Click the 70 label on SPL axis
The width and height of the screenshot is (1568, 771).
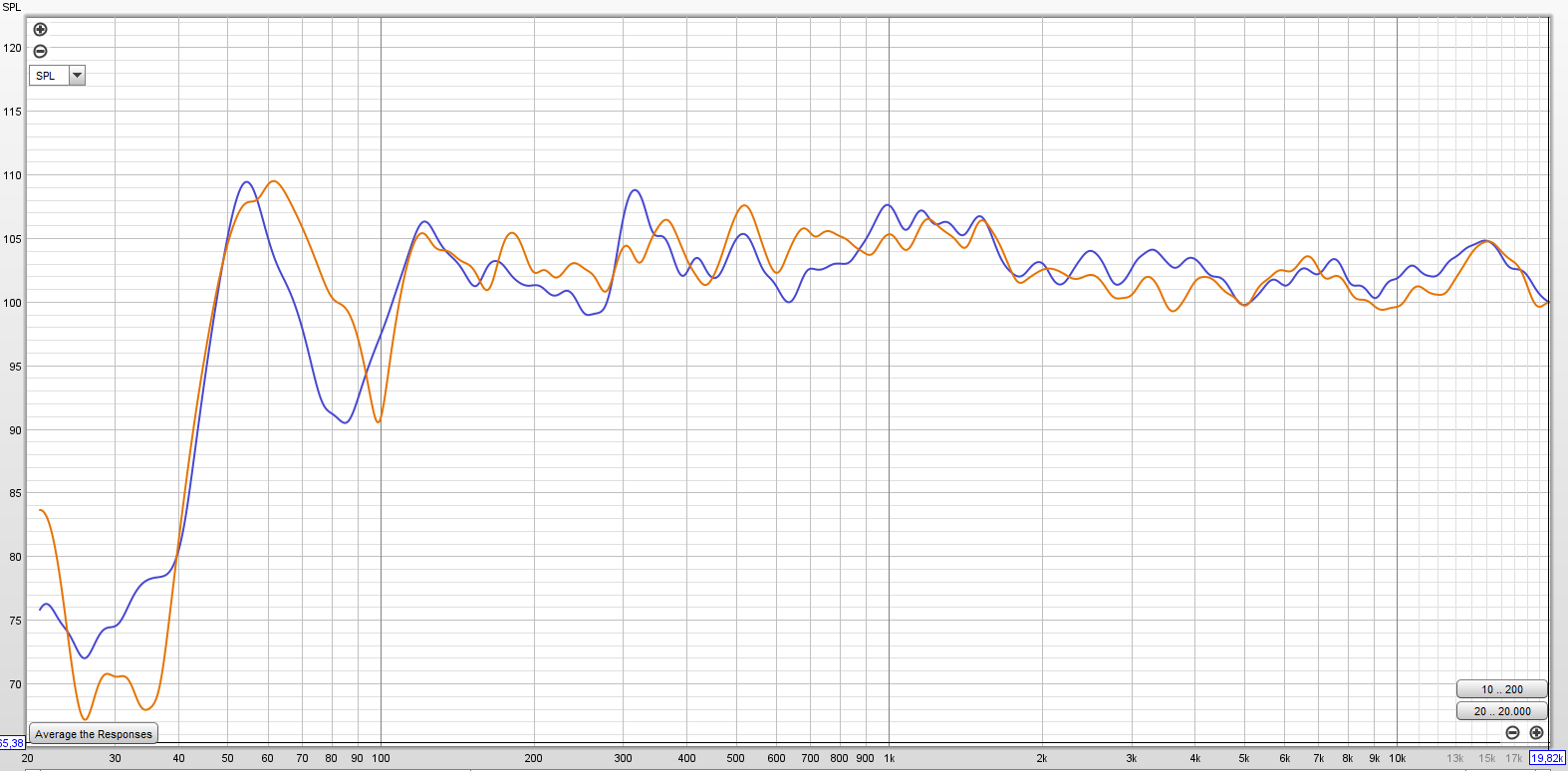[x=15, y=684]
